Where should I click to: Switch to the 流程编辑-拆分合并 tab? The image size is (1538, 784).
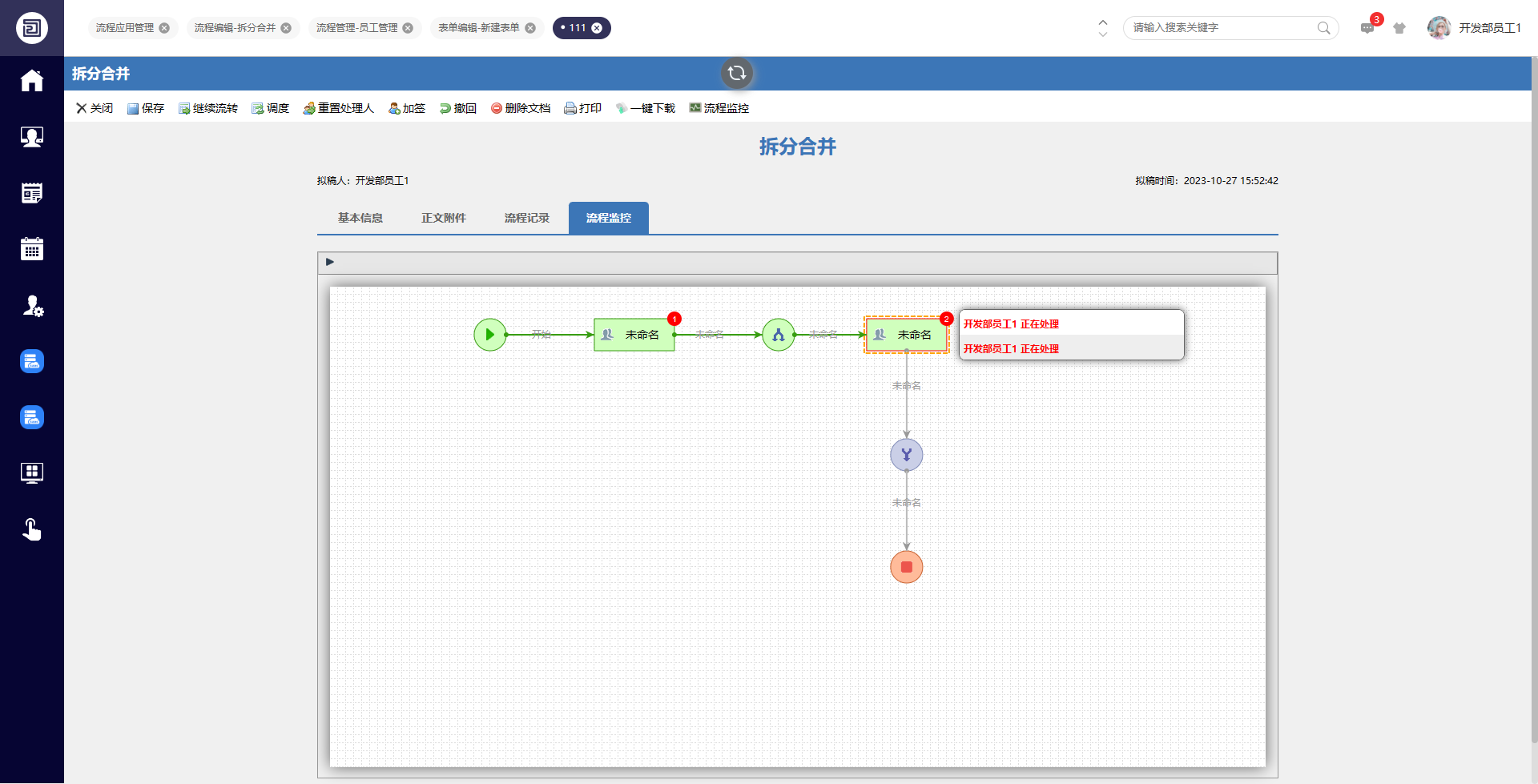click(235, 28)
